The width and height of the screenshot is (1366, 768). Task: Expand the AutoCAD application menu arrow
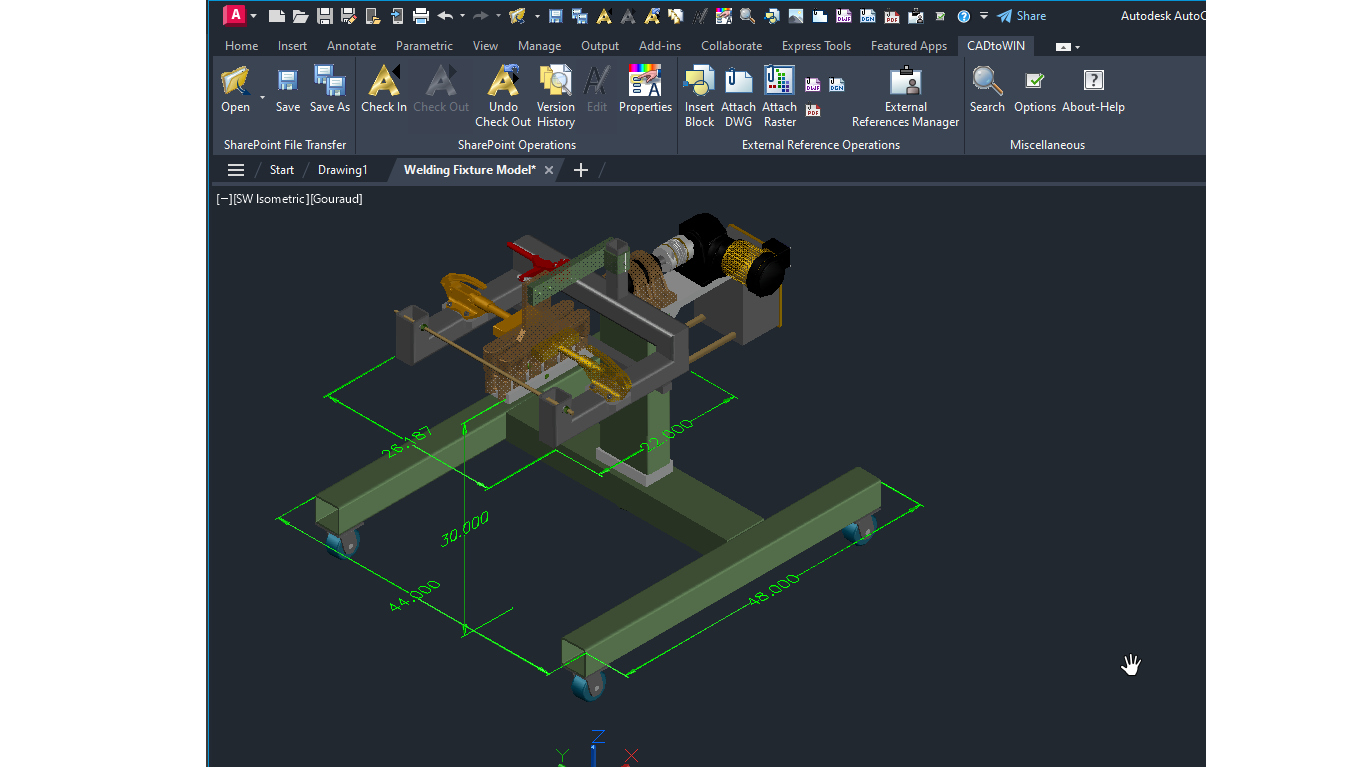click(253, 16)
